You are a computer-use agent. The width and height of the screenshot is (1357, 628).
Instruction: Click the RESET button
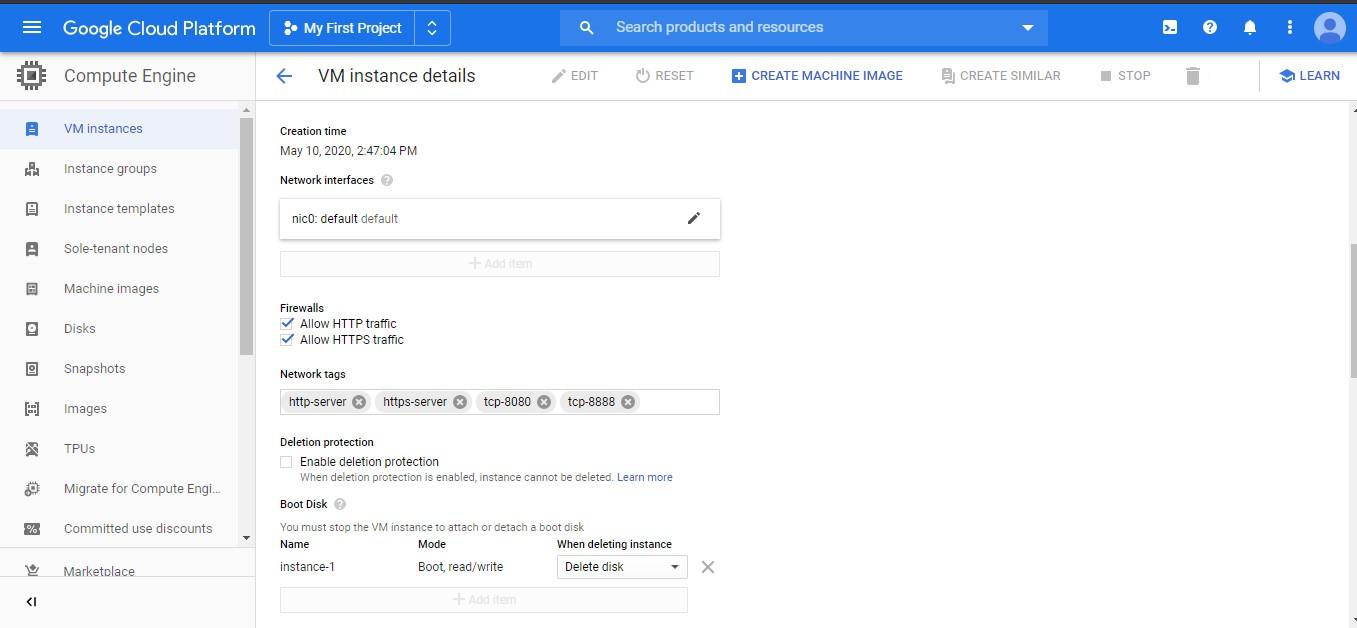coord(665,76)
